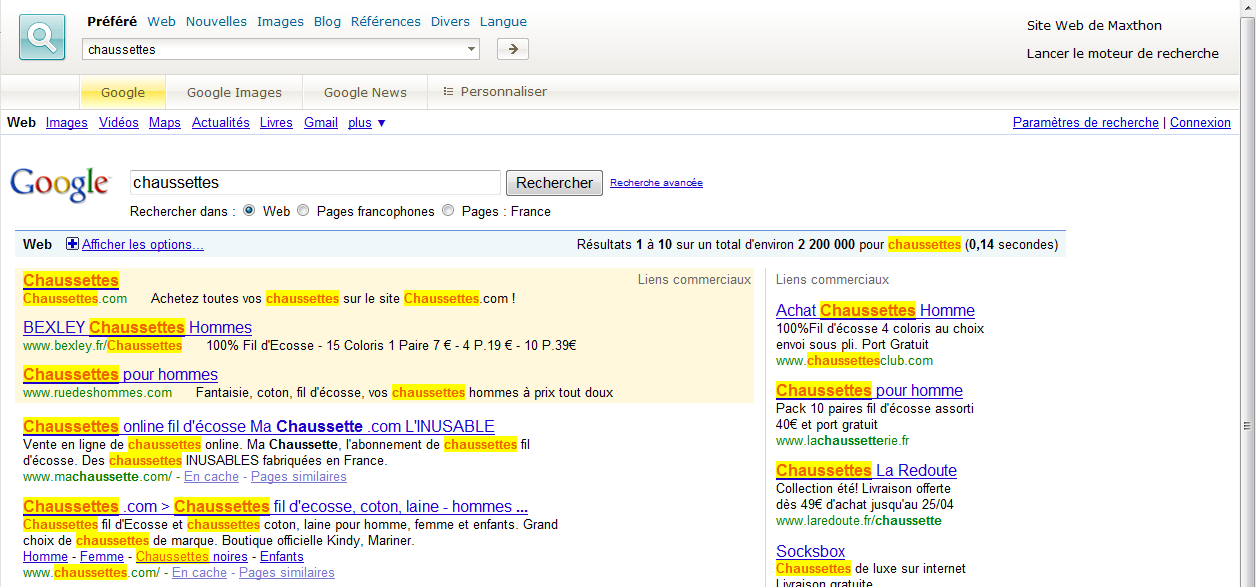1256x587 pixels.
Task: Click www.bexley.fr/Chaussettes green URL text
Action: [102, 346]
